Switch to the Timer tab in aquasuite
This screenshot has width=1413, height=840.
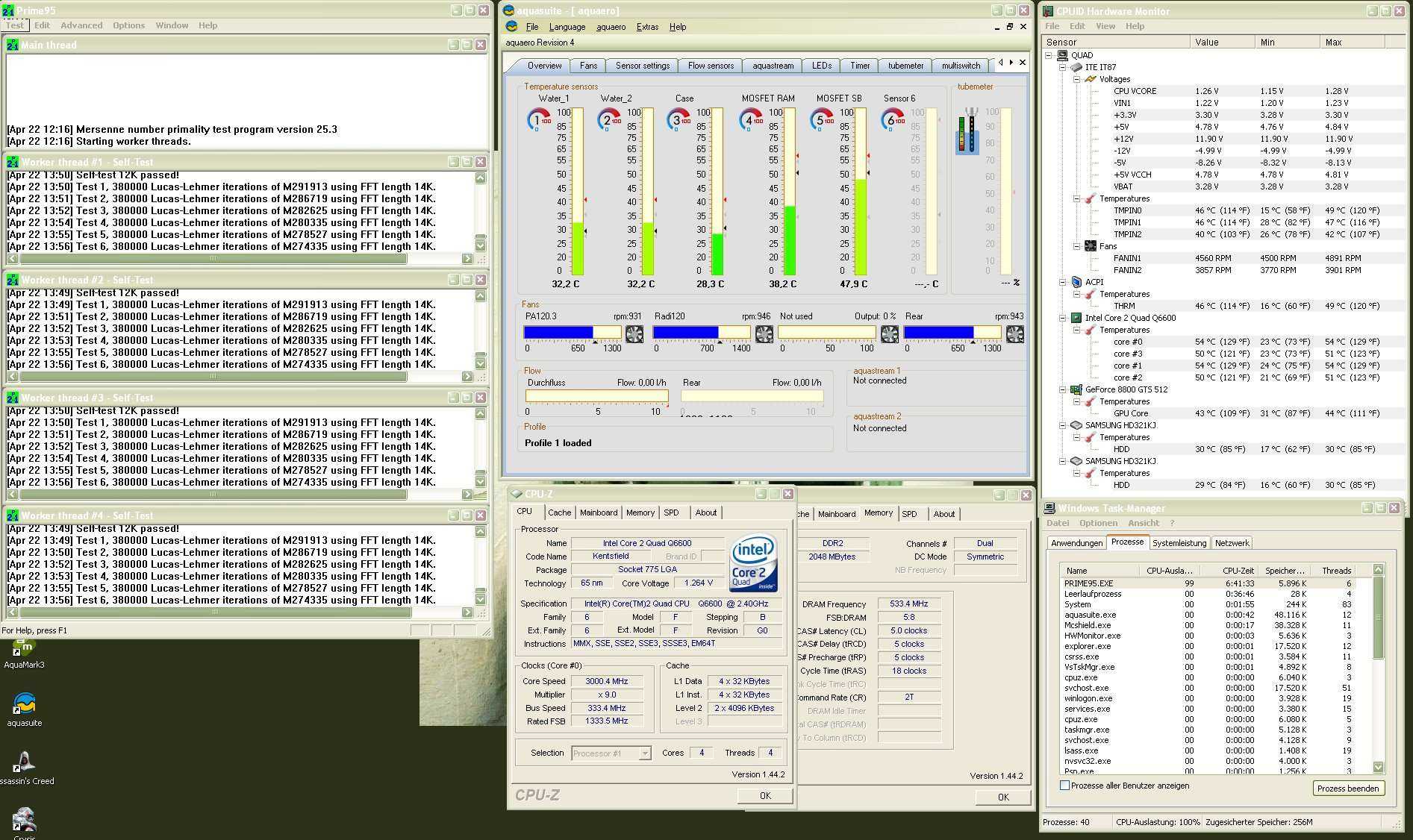tap(859, 66)
